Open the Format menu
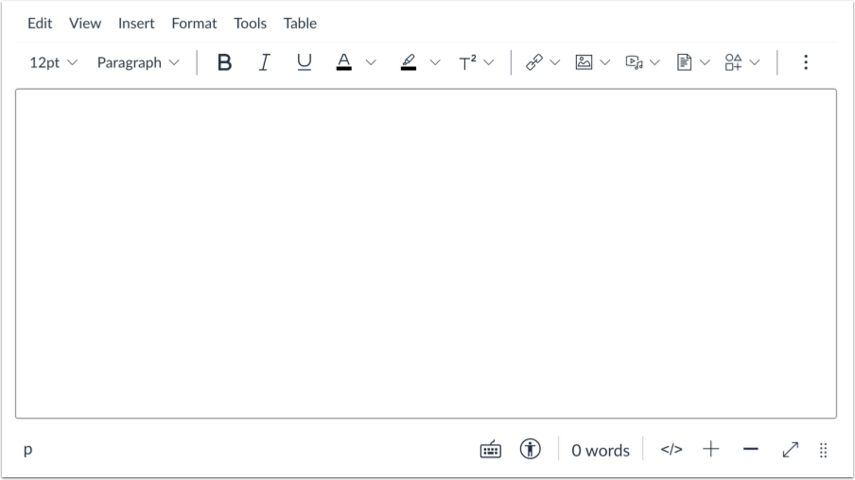The image size is (855, 480). coord(194,23)
